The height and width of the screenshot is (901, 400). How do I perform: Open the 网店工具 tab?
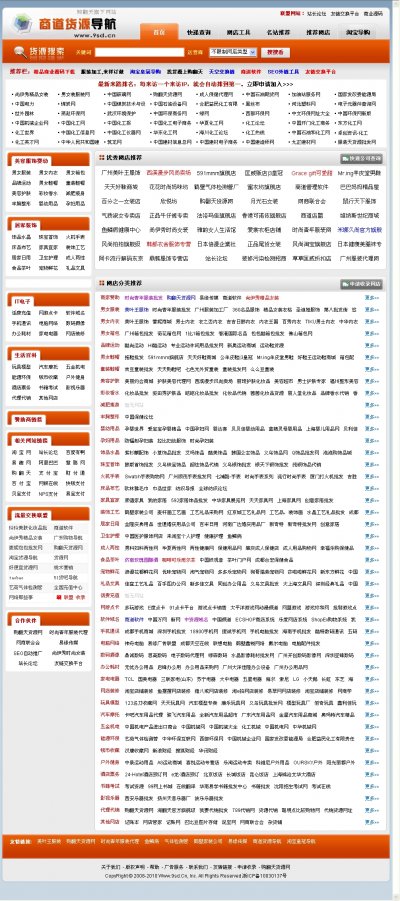click(x=238, y=33)
